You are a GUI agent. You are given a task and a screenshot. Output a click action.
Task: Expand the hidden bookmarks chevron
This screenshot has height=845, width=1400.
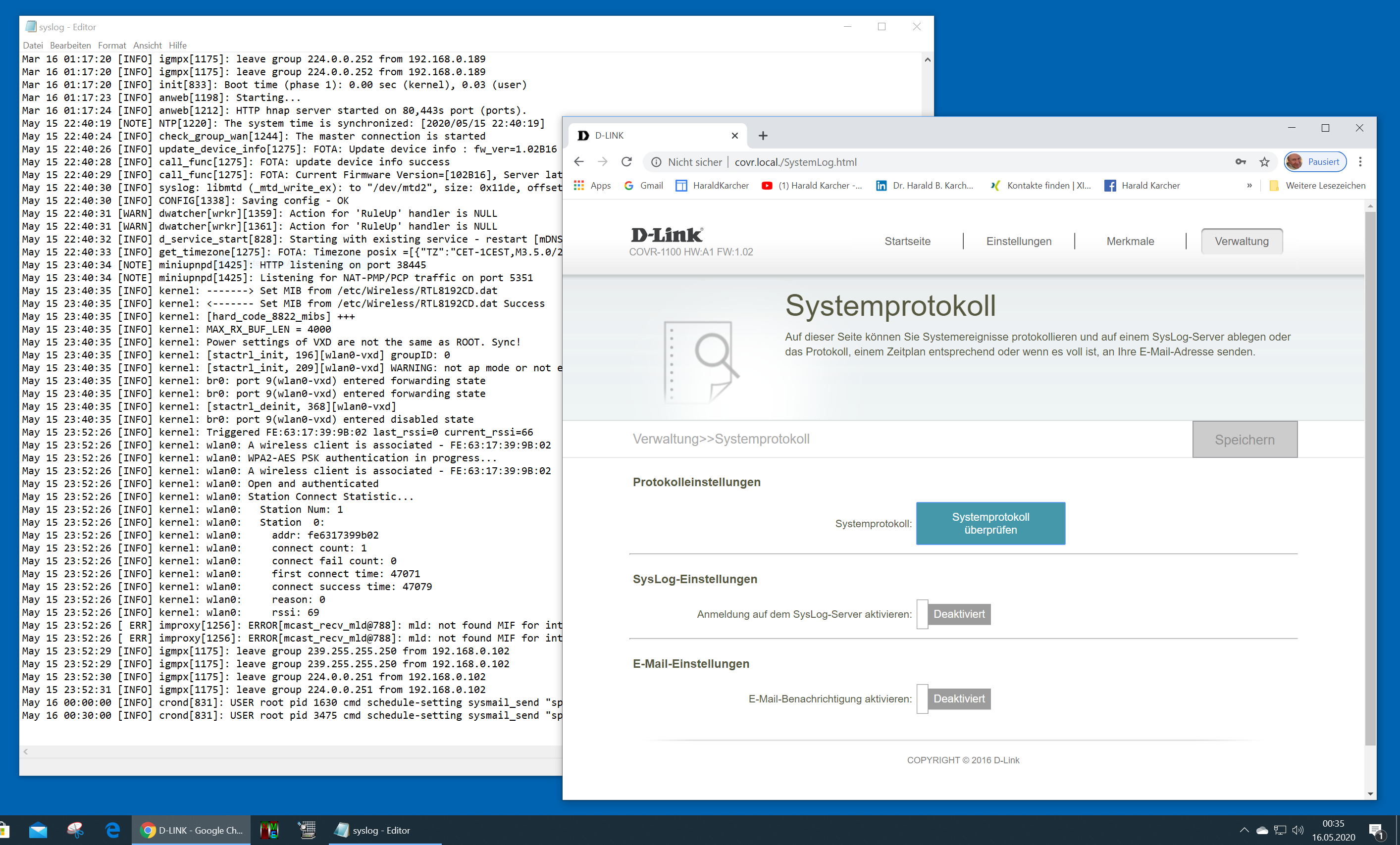(1249, 186)
